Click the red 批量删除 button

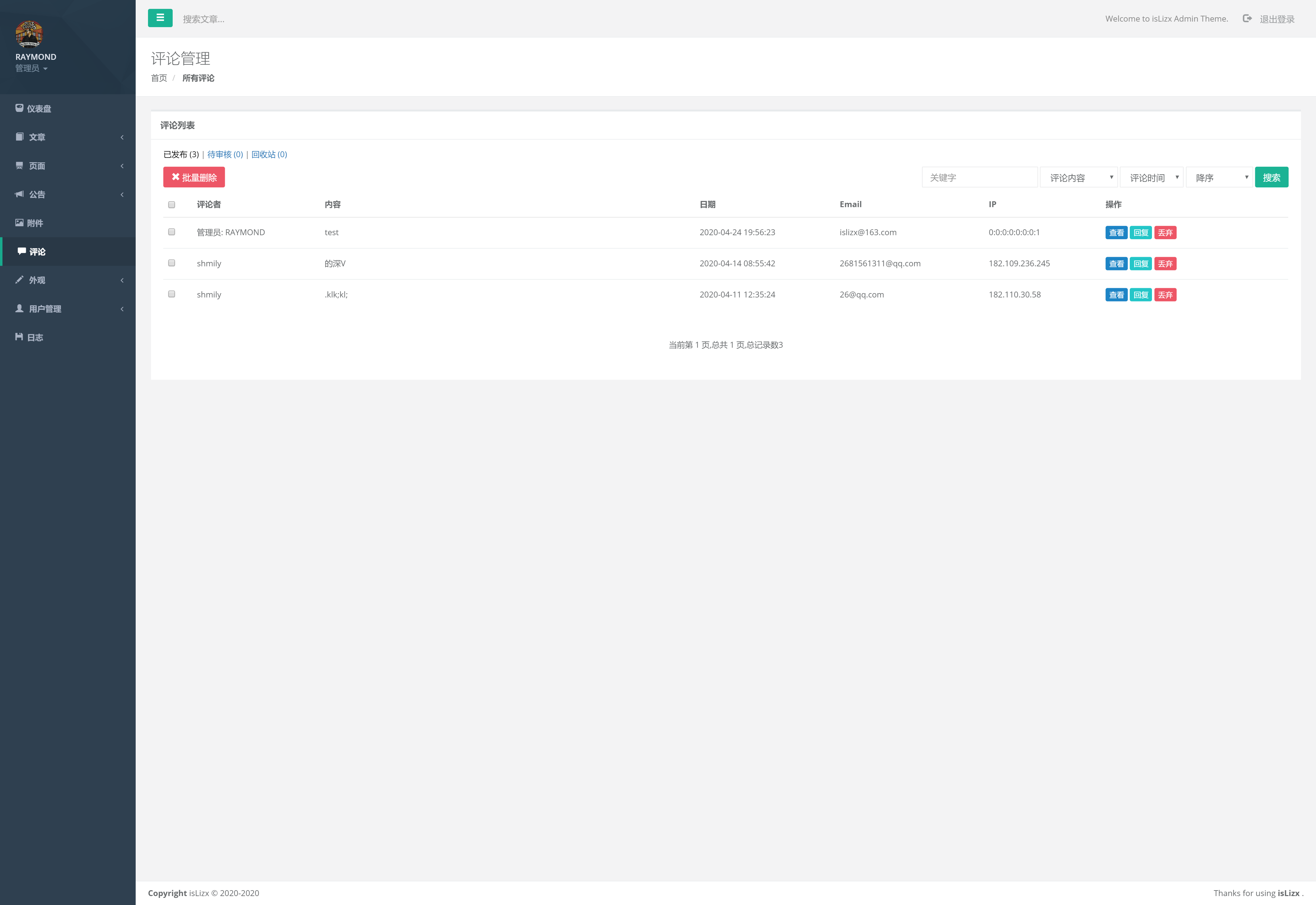(194, 178)
